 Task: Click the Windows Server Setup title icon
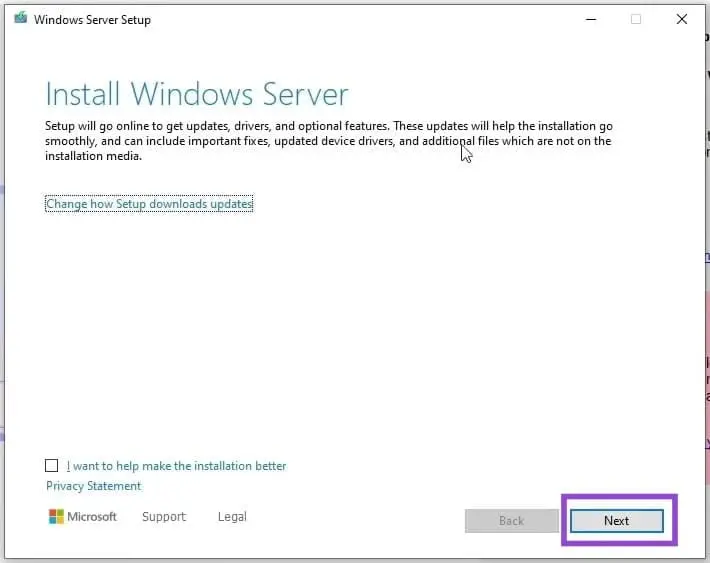tap(20, 19)
